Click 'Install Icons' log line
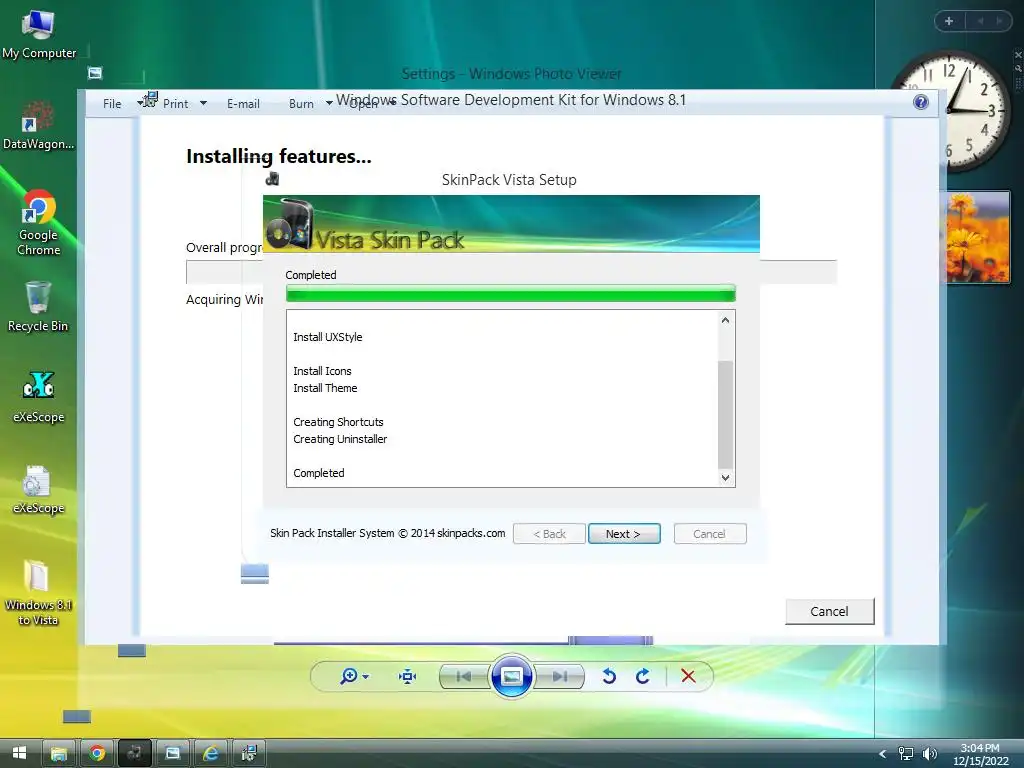1024x768 pixels. (x=322, y=371)
